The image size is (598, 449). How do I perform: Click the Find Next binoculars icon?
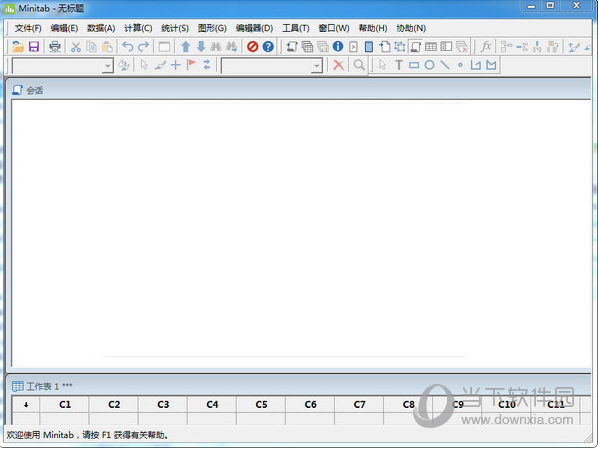[x=231, y=47]
